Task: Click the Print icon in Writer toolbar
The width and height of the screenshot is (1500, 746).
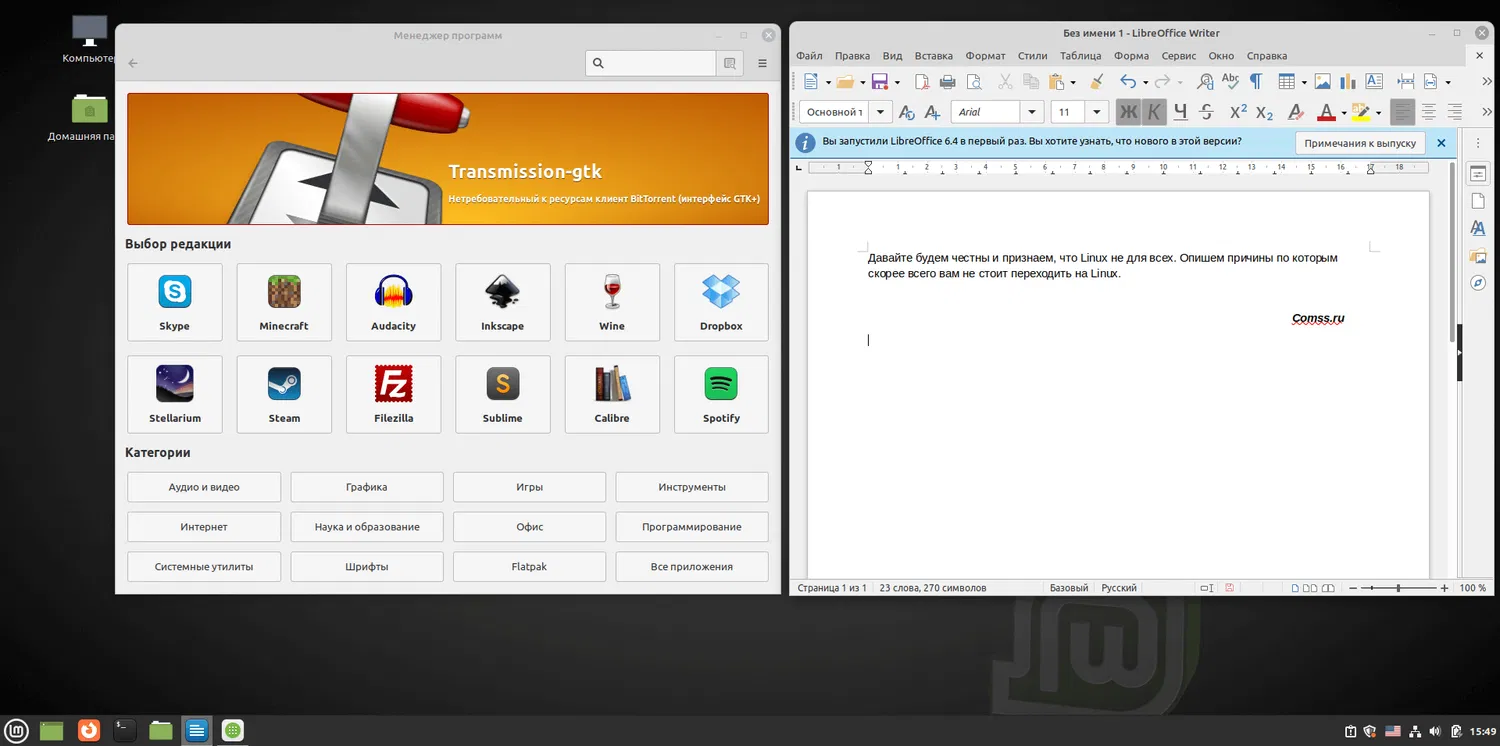Action: tap(947, 82)
